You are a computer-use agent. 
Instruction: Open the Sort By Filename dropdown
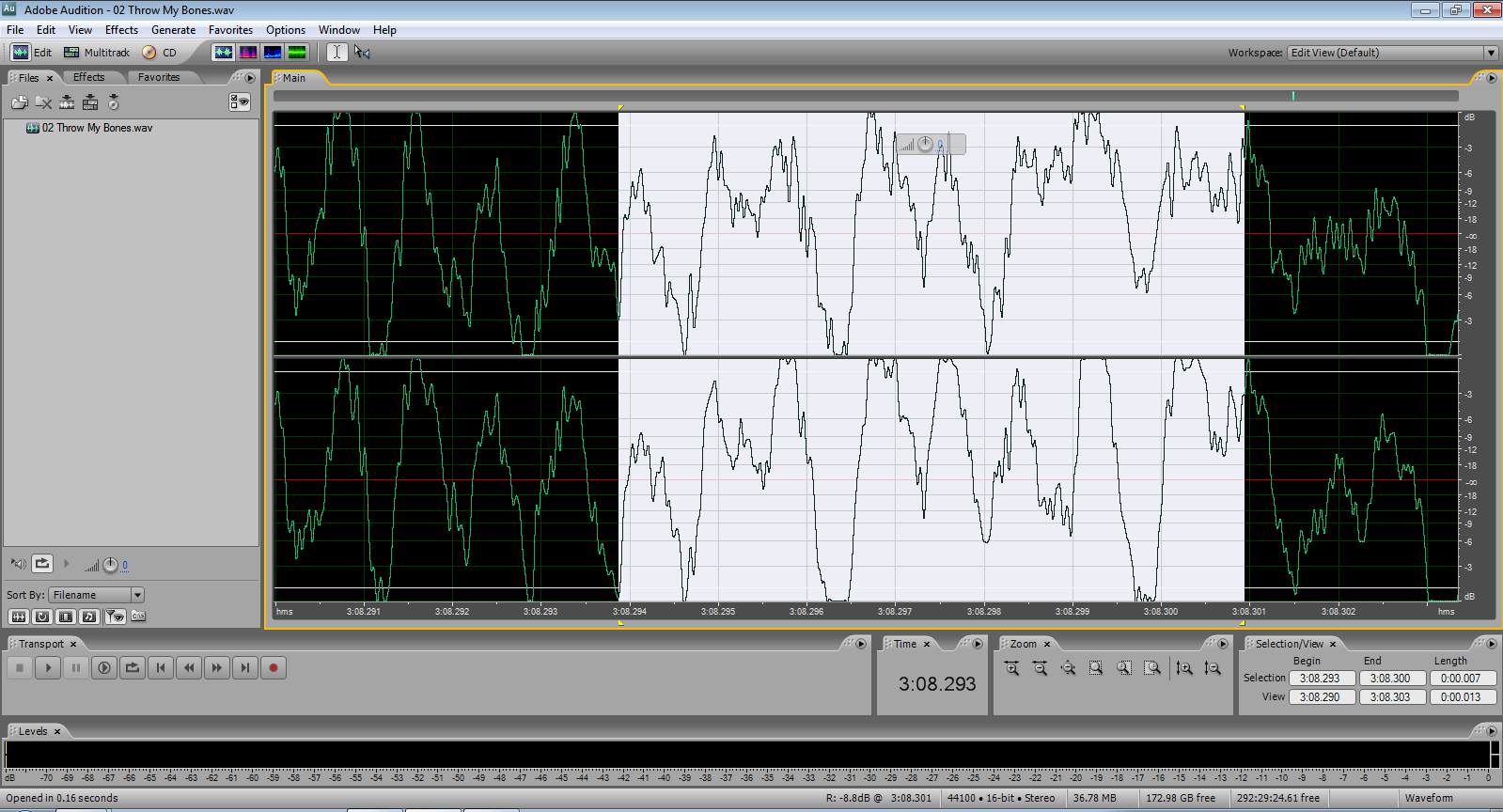137,595
